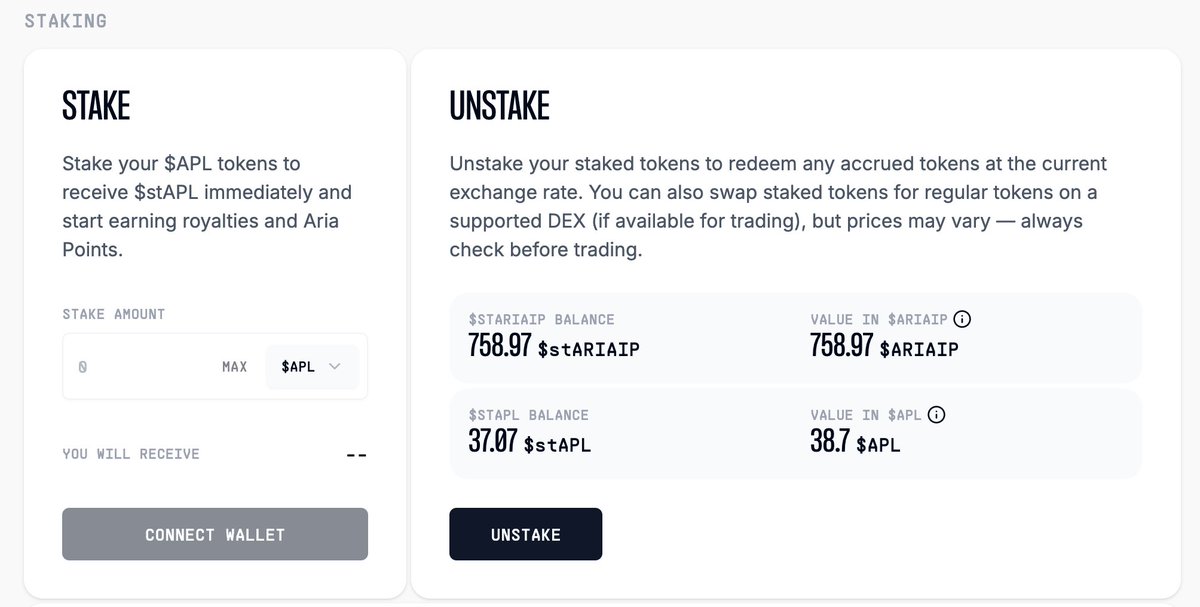Click the STAKING section heading
The image size is (1200, 607).
point(65,20)
